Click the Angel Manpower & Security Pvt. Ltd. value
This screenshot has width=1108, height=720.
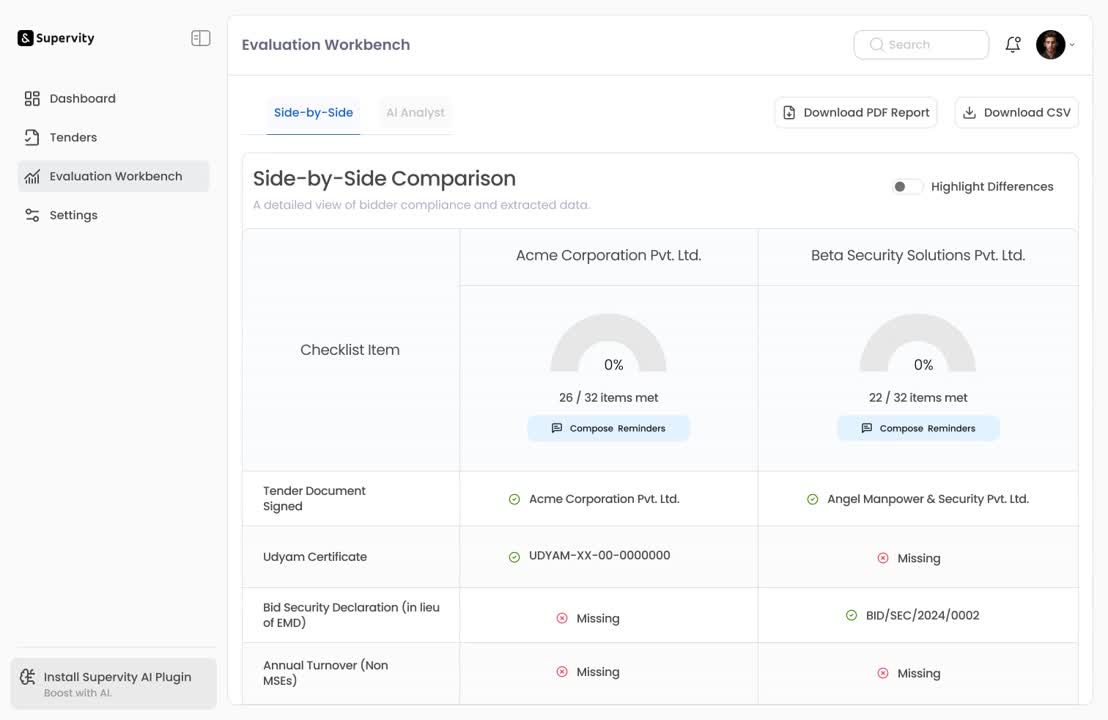(928, 499)
